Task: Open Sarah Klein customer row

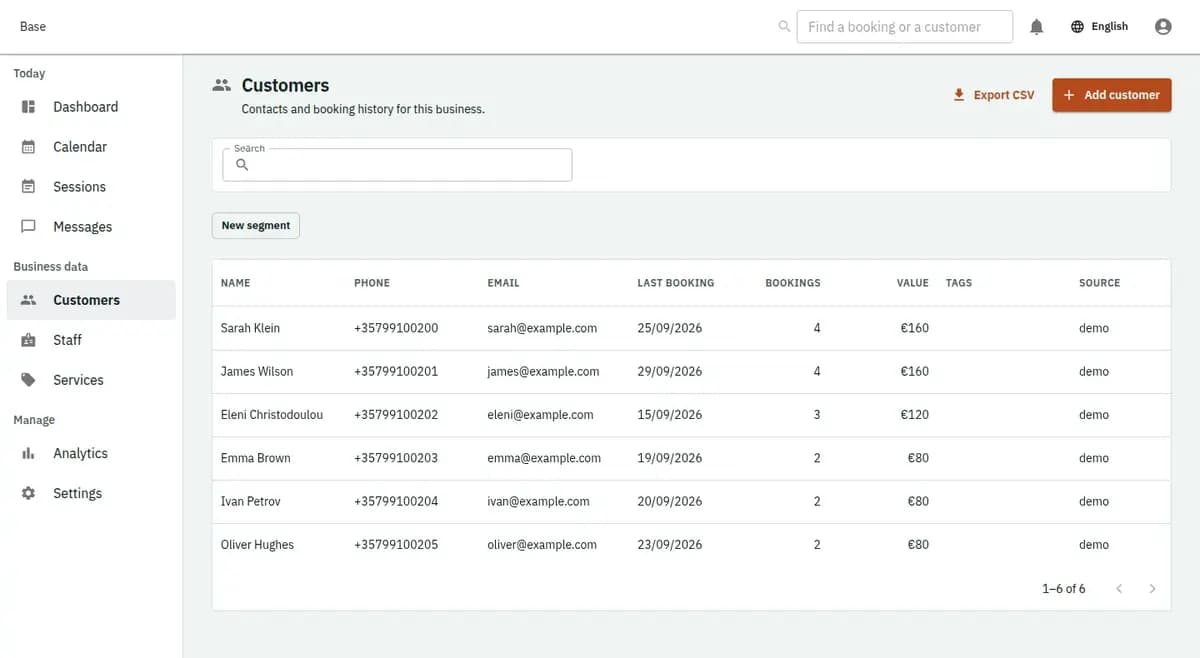Action: click(x=691, y=328)
